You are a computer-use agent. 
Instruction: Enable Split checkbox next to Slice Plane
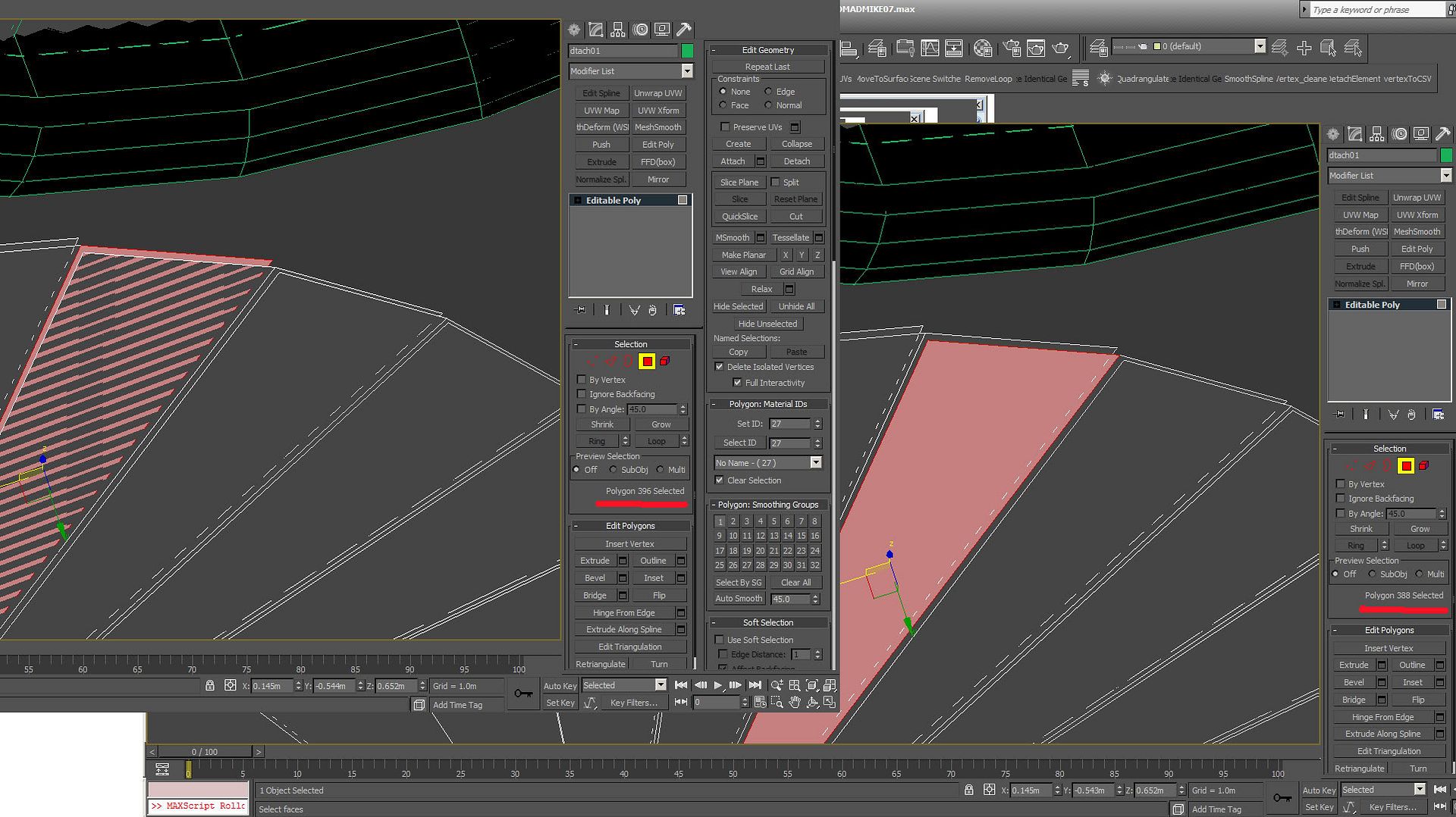point(775,182)
